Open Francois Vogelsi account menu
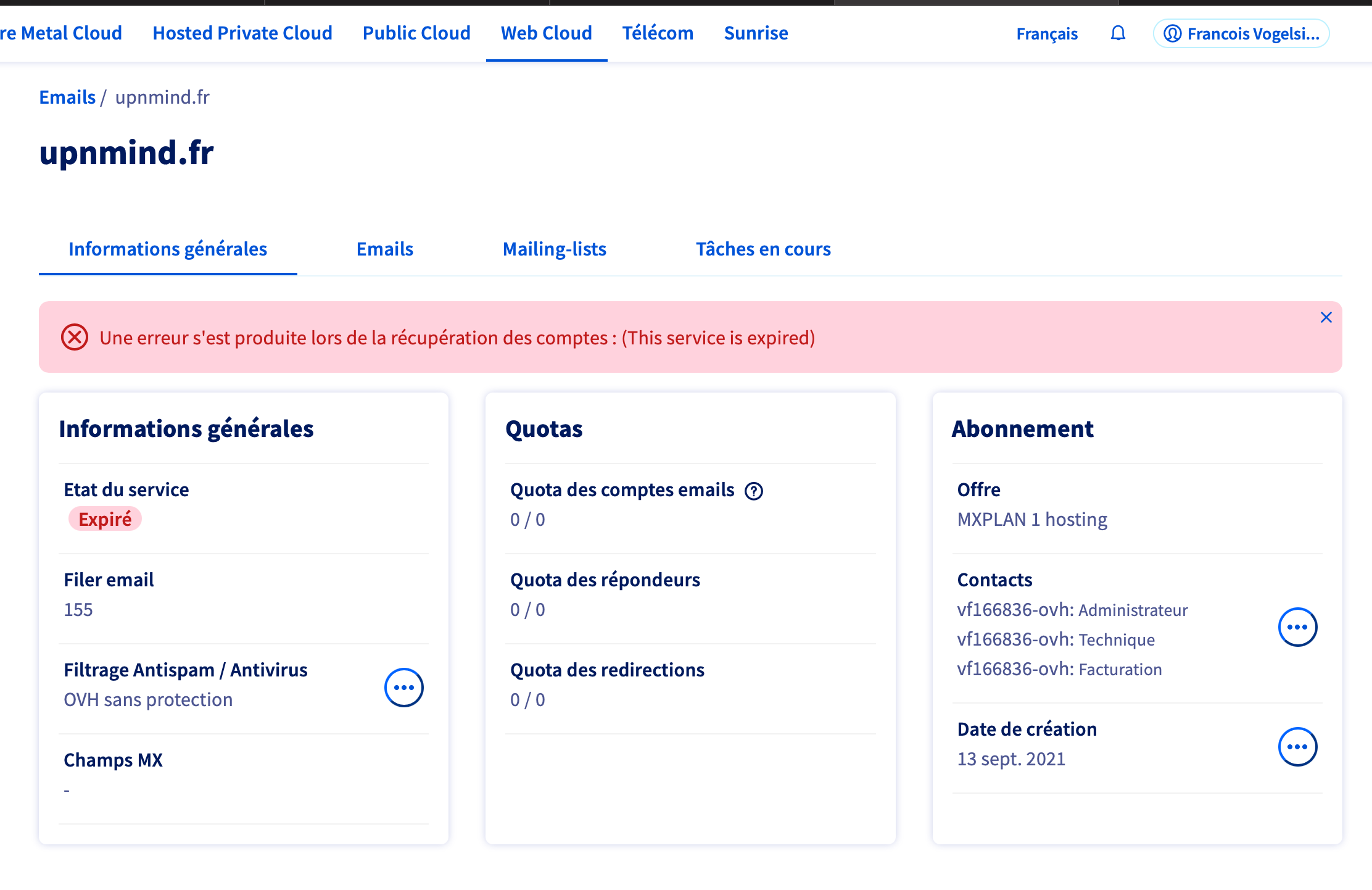The height and width of the screenshot is (890, 1372). (1241, 33)
